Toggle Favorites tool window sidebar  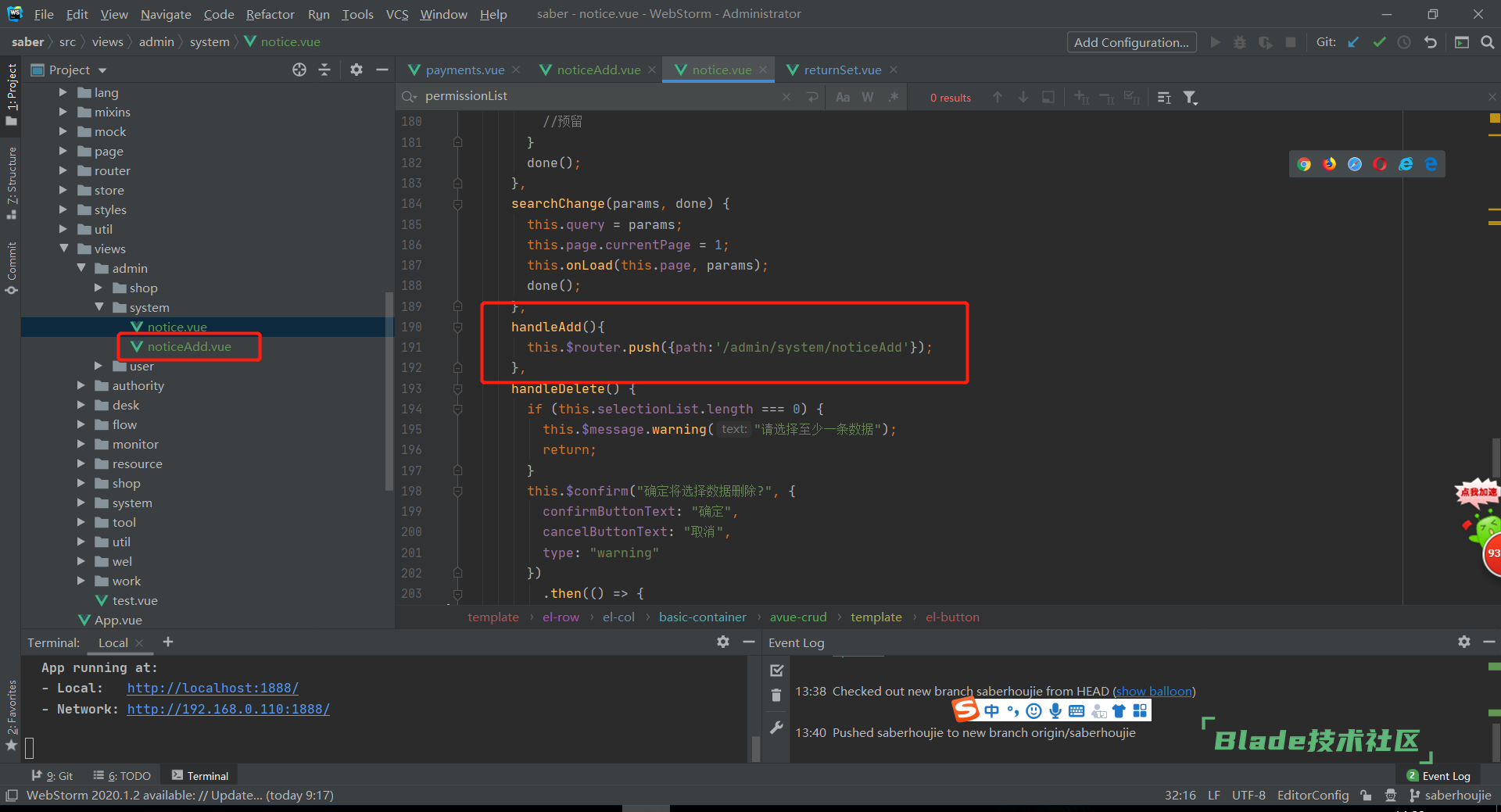coord(12,714)
